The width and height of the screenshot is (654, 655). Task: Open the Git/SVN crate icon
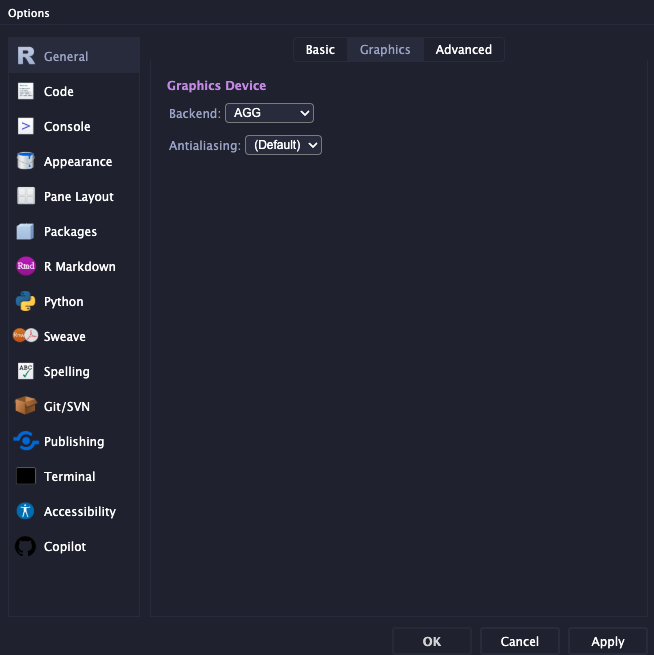click(26, 407)
